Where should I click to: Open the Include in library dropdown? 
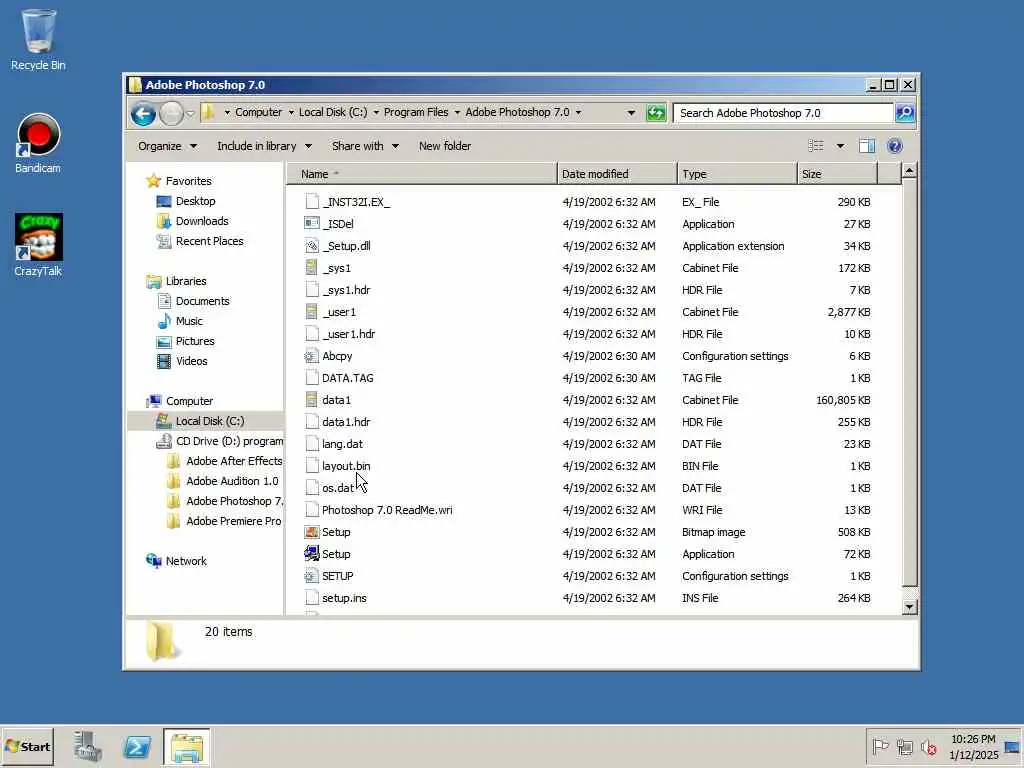(264, 146)
